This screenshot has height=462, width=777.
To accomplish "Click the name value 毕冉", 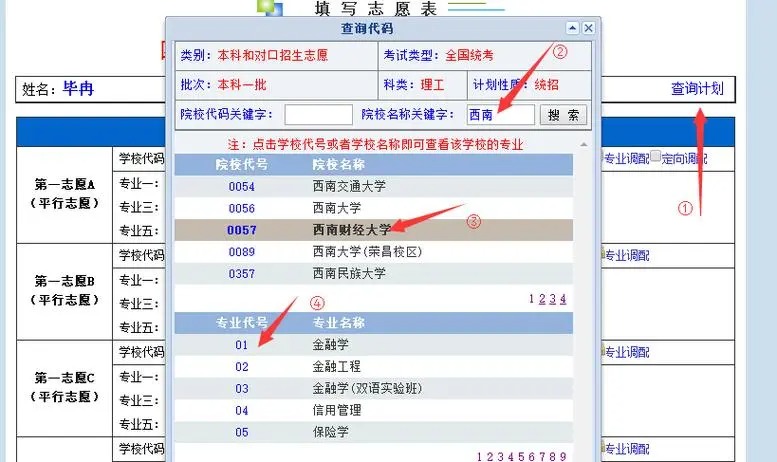I will pyautogui.click(x=78, y=89).
